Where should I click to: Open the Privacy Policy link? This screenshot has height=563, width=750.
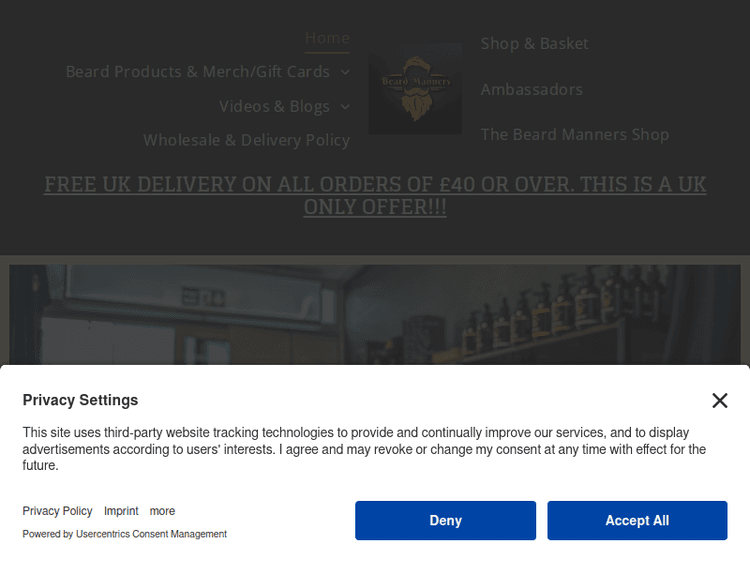[57, 511]
